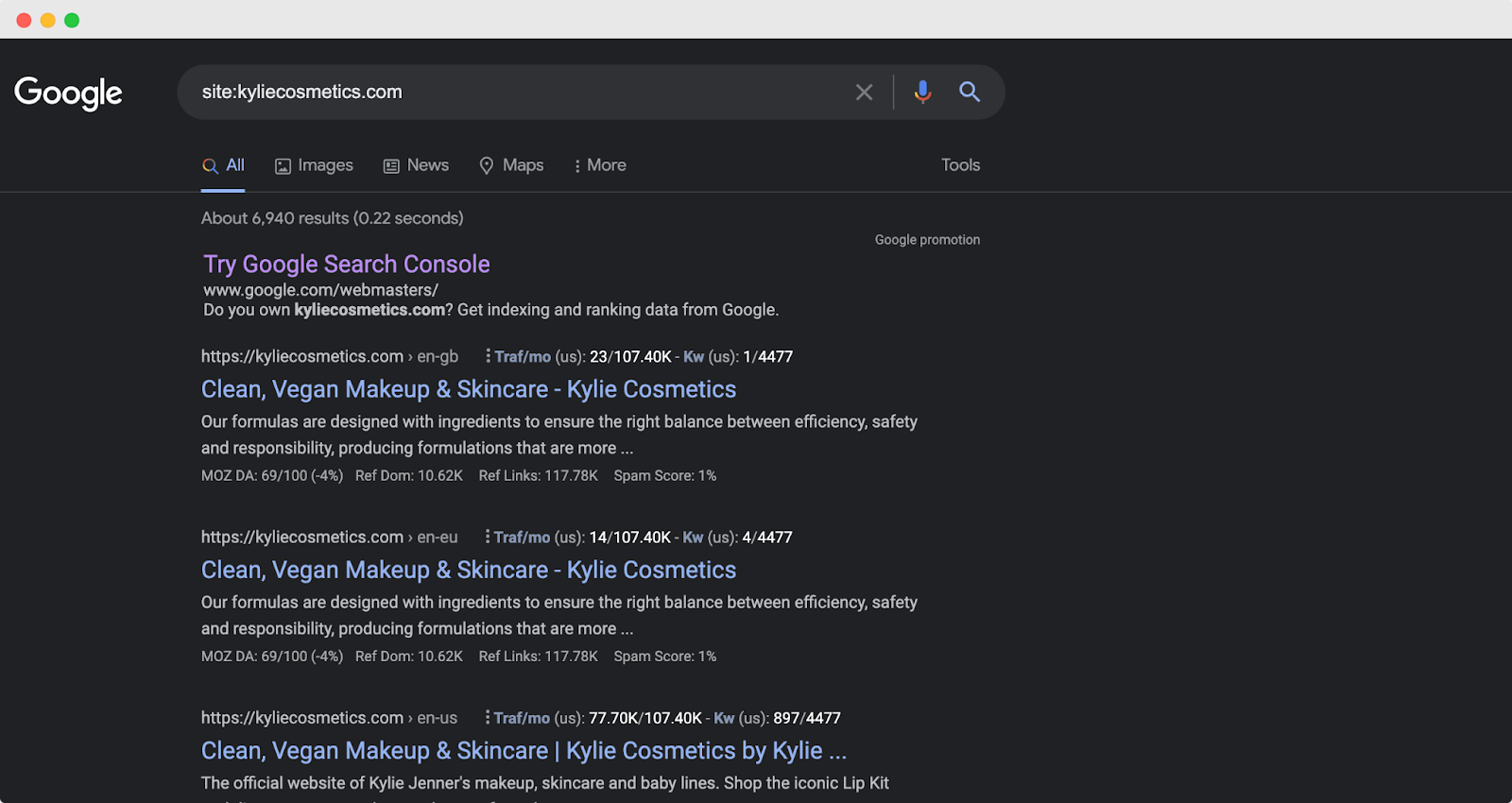Start voice search with the microphone icon
Image resolution: width=1512 pixels, height=803 pixels.
[922, 92]
